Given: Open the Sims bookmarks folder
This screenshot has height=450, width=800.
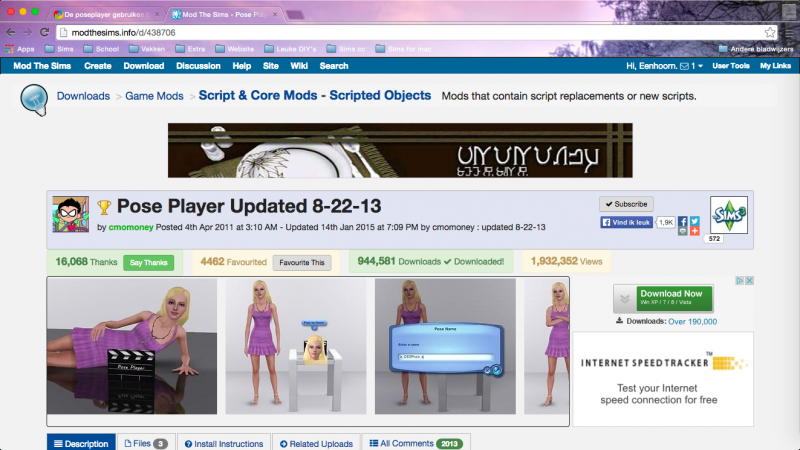Looking at the screenshot, I should click(59, 49).
